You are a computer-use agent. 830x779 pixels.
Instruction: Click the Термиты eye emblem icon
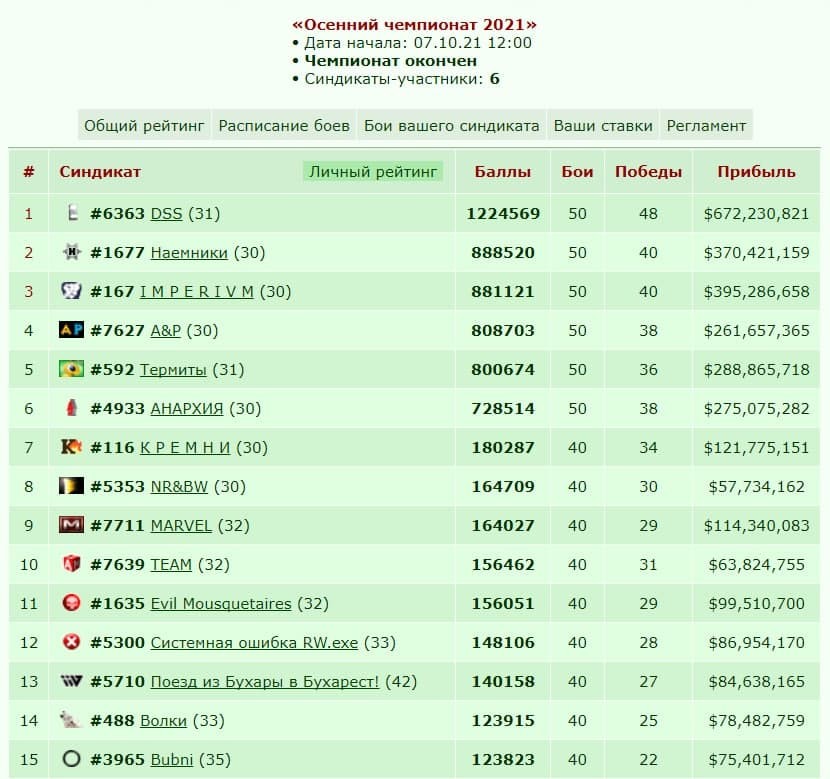pyautogui.click(x=71, y=369)
